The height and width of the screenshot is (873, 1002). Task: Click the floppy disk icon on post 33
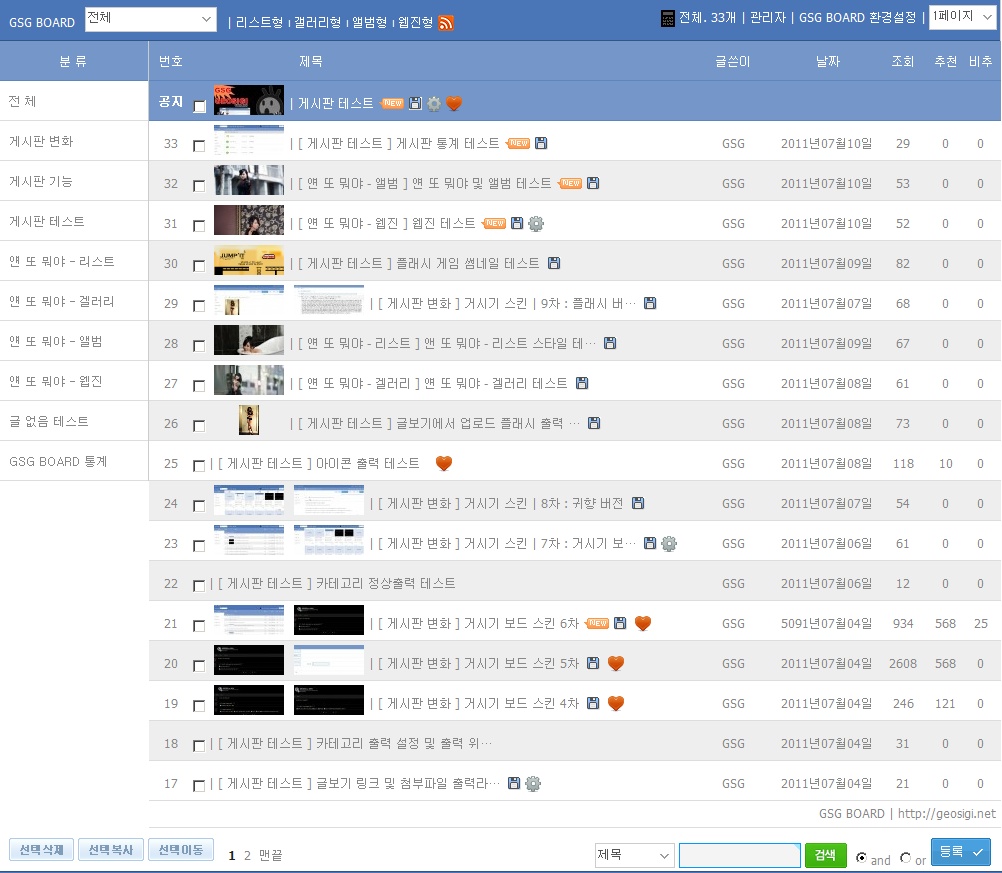(x=541, y=143)
